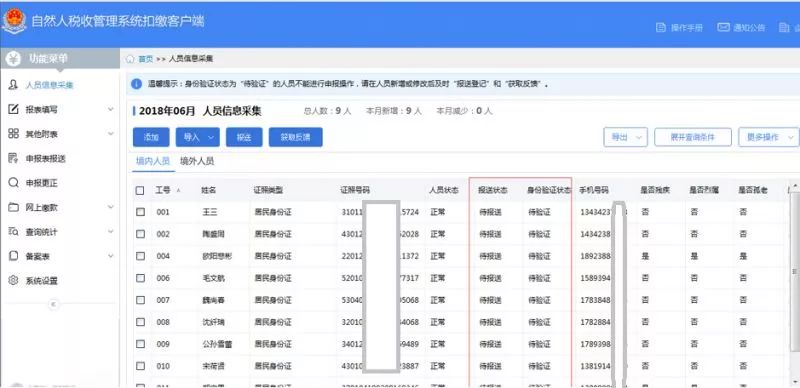Check the box for employee 004
Viewport: 800px width, 388px height.
[x=140, y=256]
